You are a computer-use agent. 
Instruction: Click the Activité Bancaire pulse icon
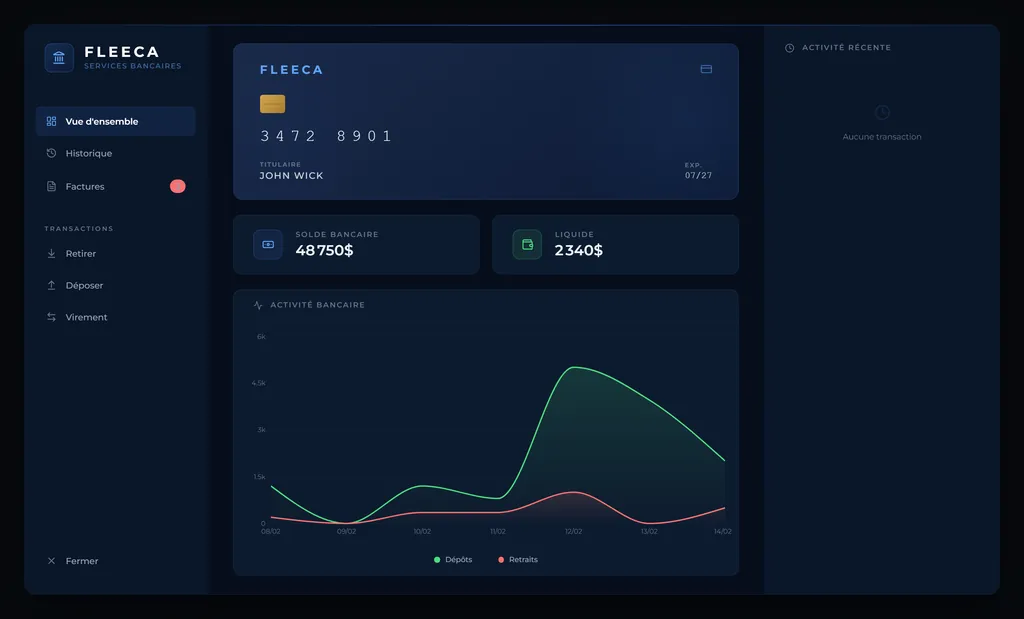tap(258, 305)
